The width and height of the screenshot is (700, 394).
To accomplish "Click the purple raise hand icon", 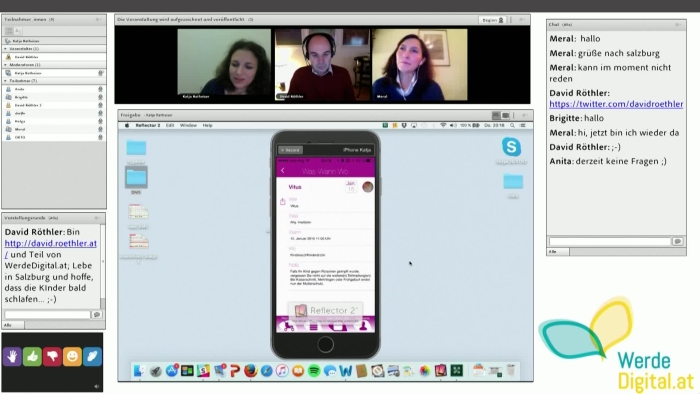I will click(x=12, y=357).
